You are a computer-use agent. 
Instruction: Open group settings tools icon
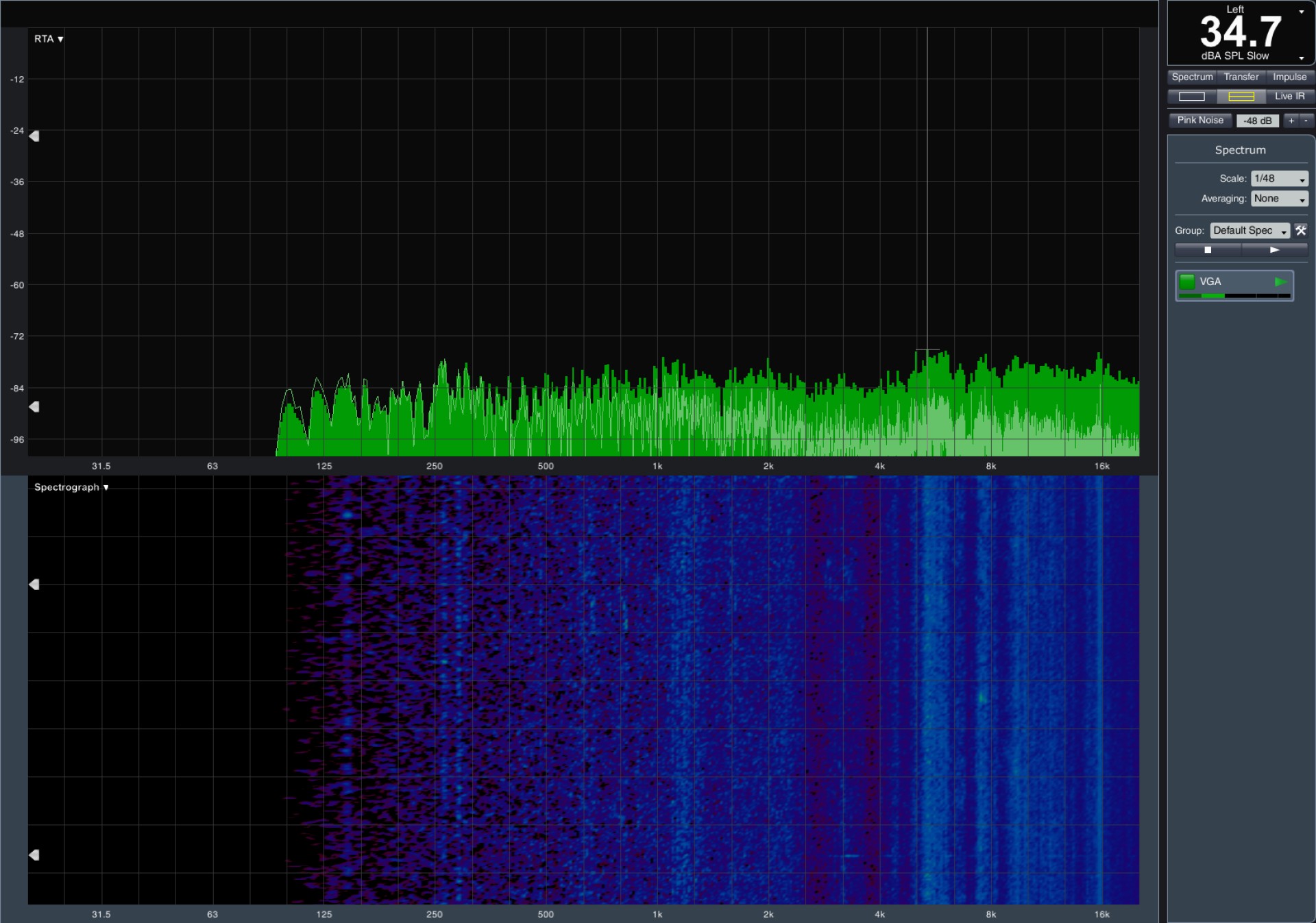pos(1300,230)
